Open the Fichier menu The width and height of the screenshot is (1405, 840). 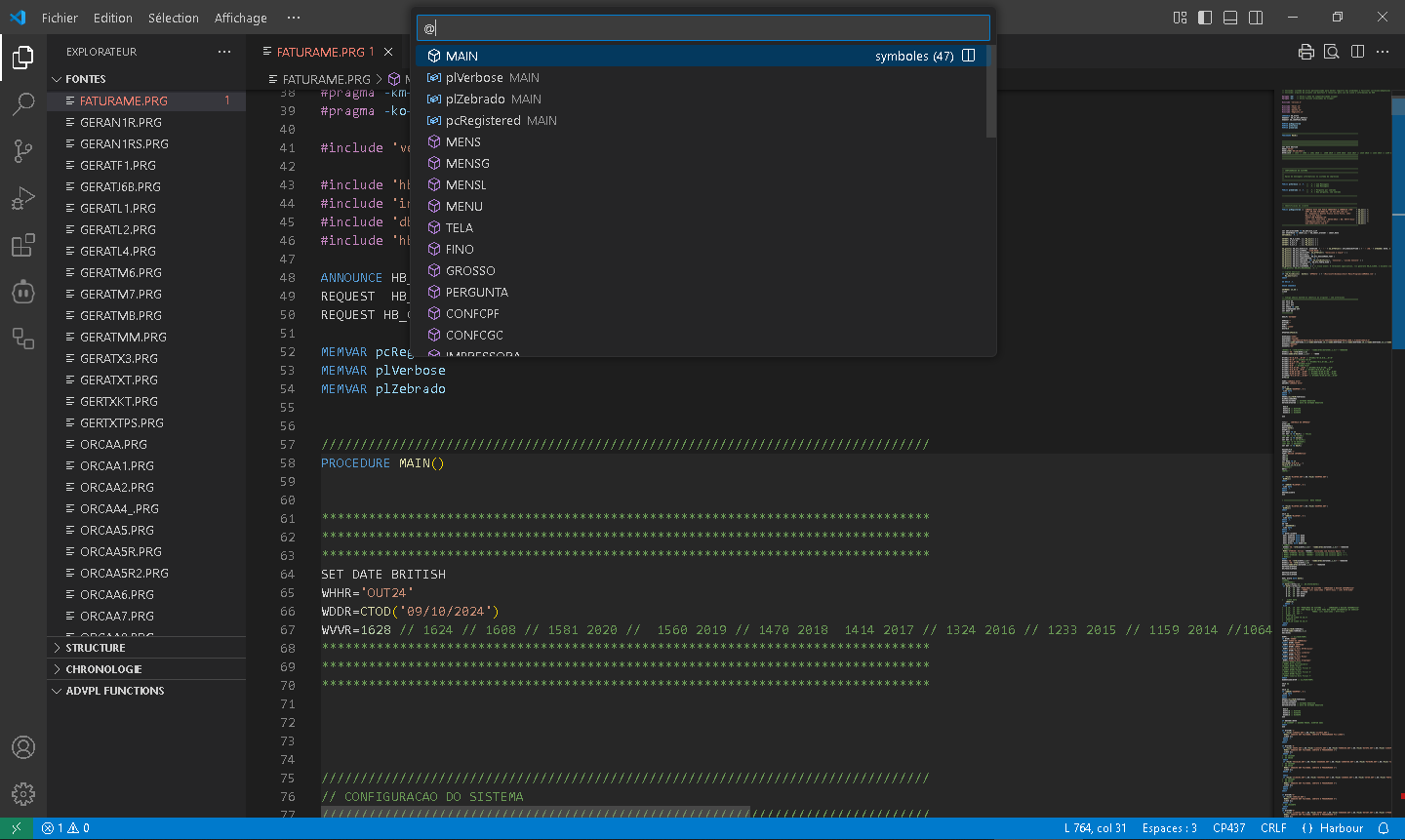60,18
